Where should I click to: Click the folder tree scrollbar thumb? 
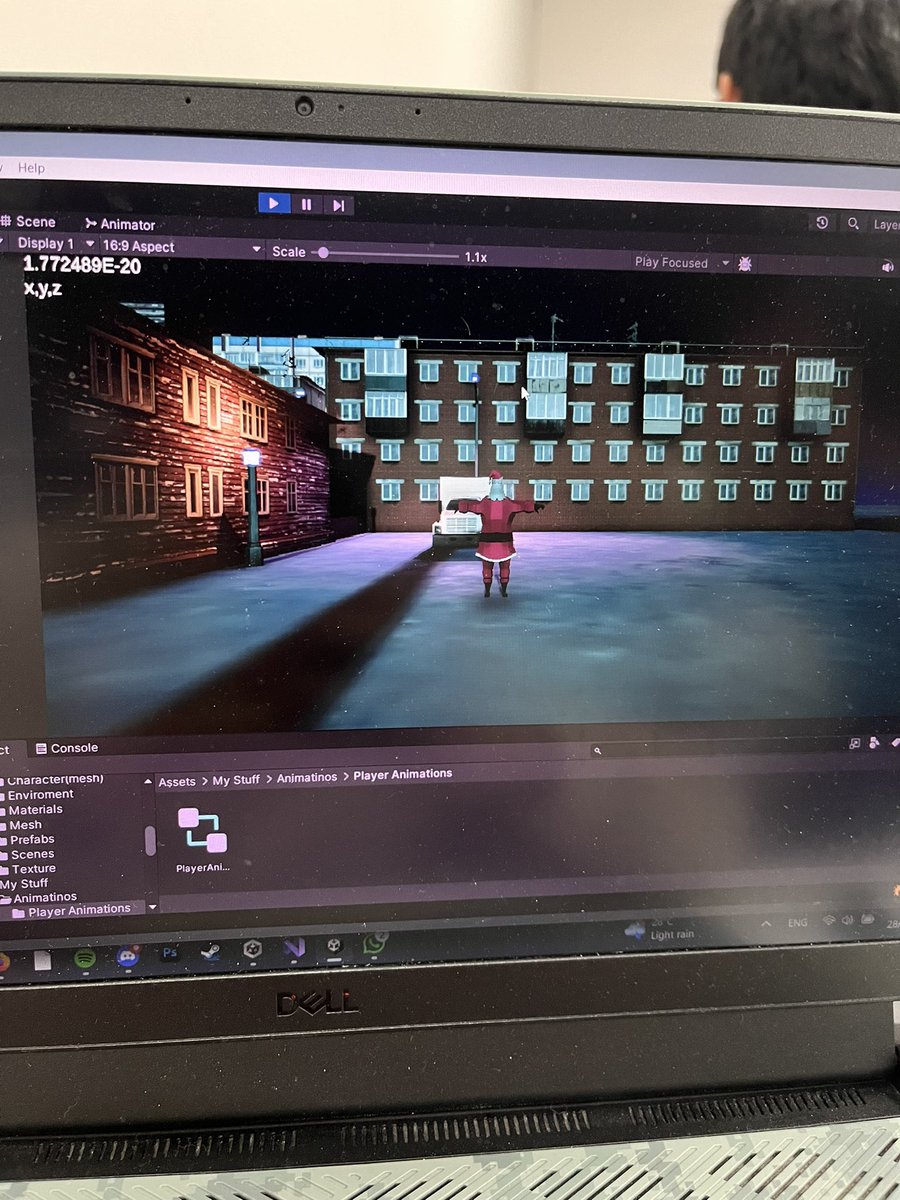(x=151, y=841)
